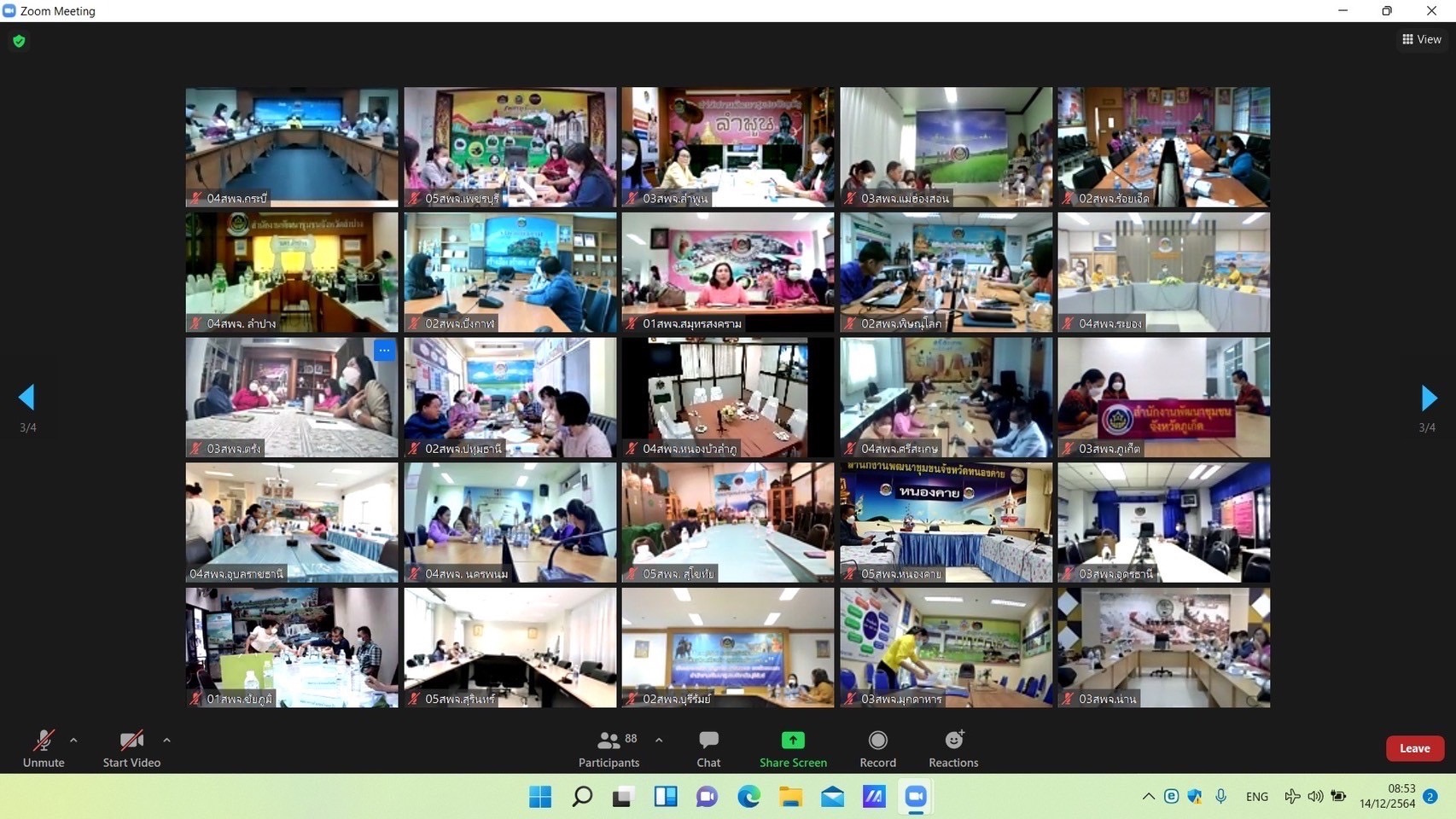The height and width of the screenshot is (819, 1456).
Task: Start Video camera
Action: (x=131, y=748)
